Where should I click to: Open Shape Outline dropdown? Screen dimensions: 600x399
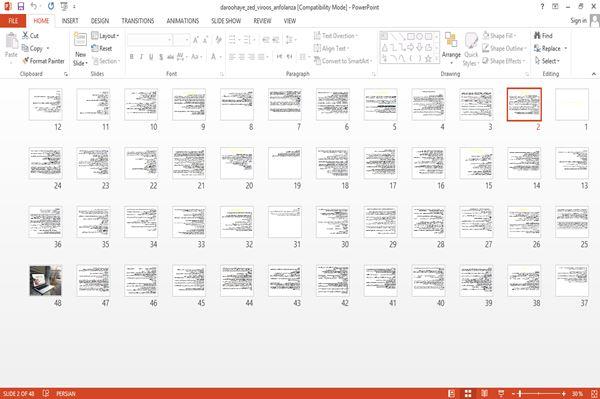[504, 48]
